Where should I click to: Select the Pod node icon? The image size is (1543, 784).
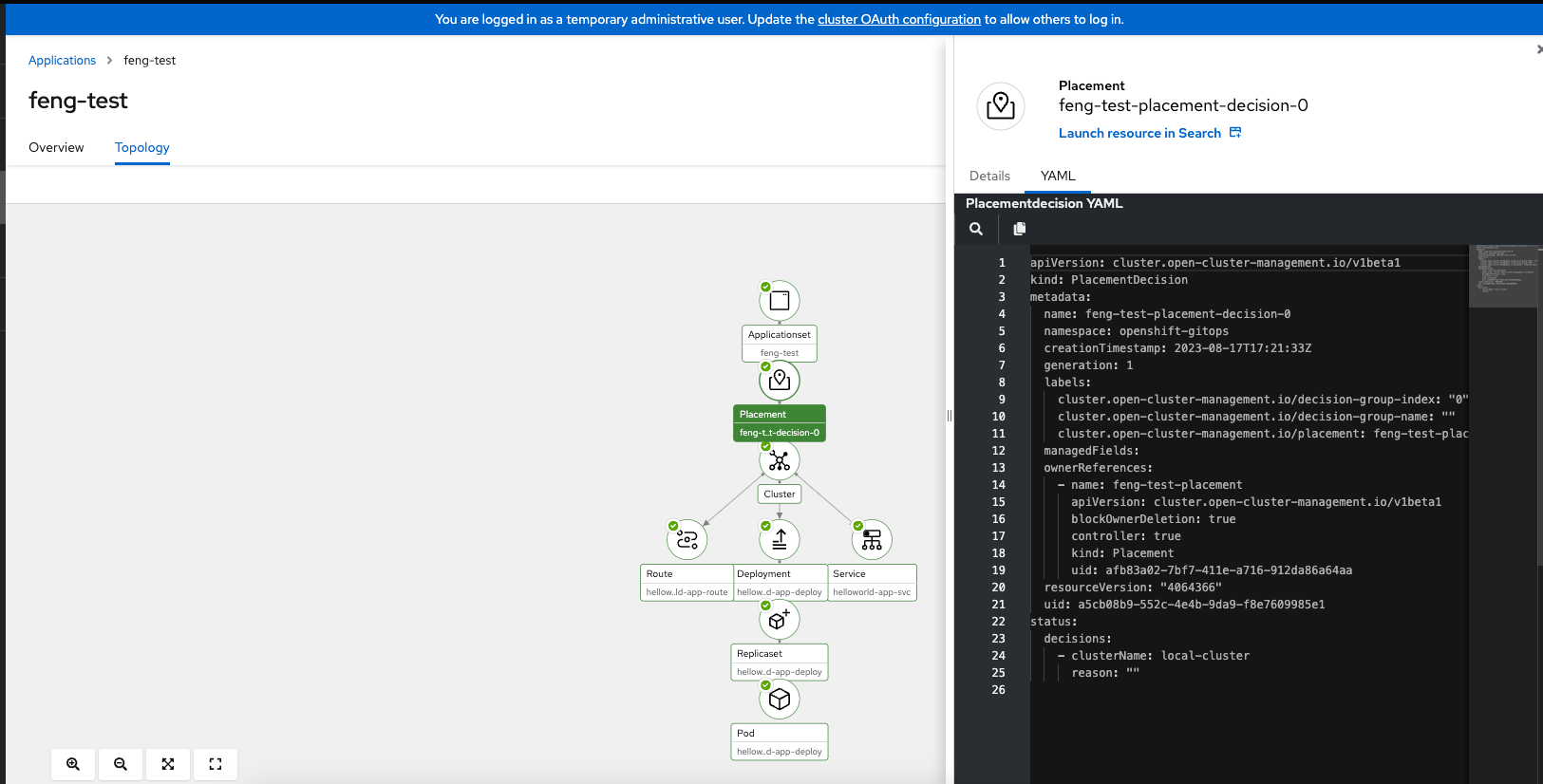780,700
